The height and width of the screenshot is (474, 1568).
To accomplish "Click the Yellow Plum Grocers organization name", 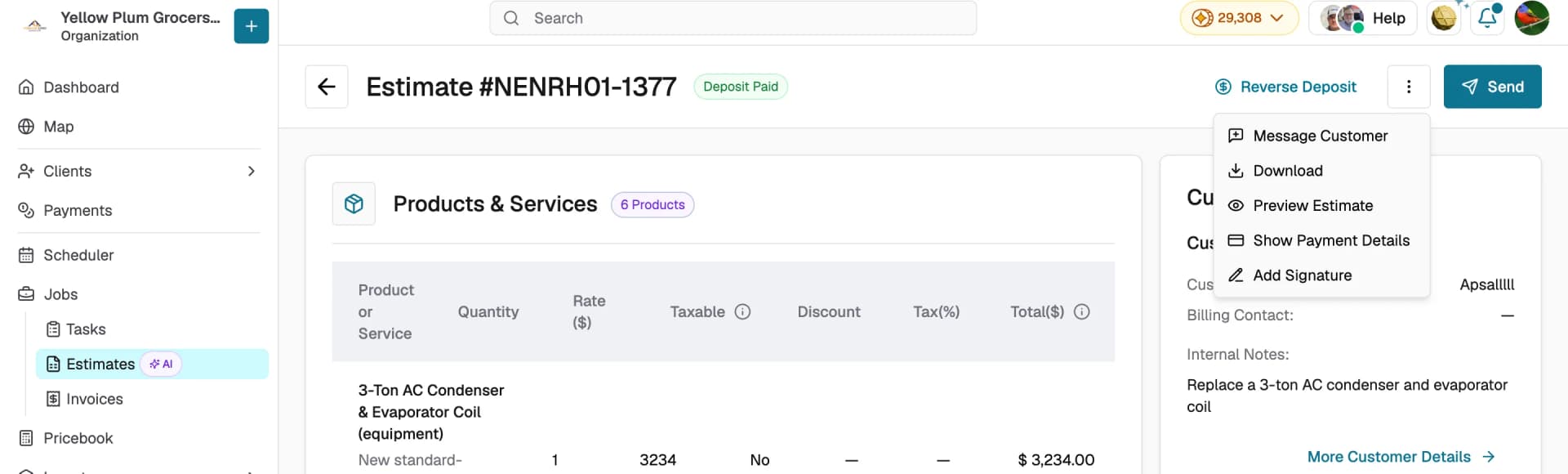I will coord(140,17).
